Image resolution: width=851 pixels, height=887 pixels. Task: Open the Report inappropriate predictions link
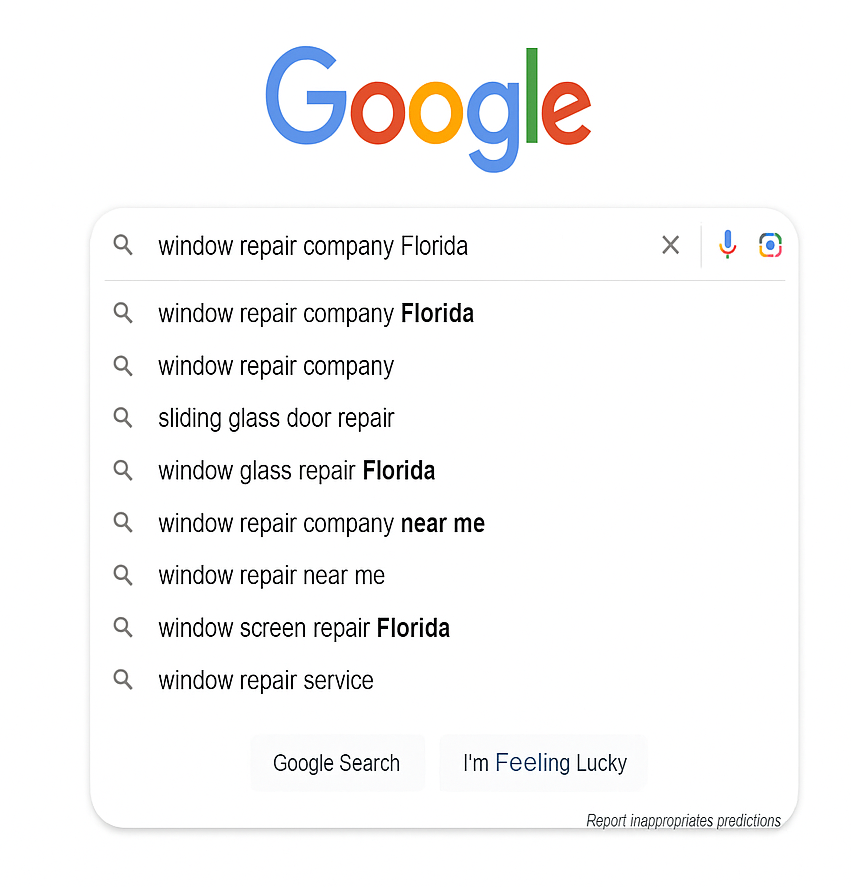[x=683, y=821]
